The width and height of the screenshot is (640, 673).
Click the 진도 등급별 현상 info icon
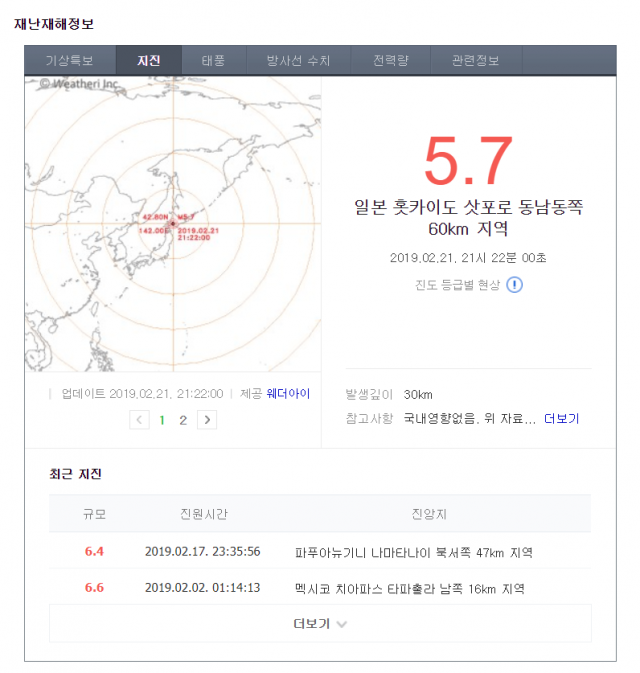(514, 284)
